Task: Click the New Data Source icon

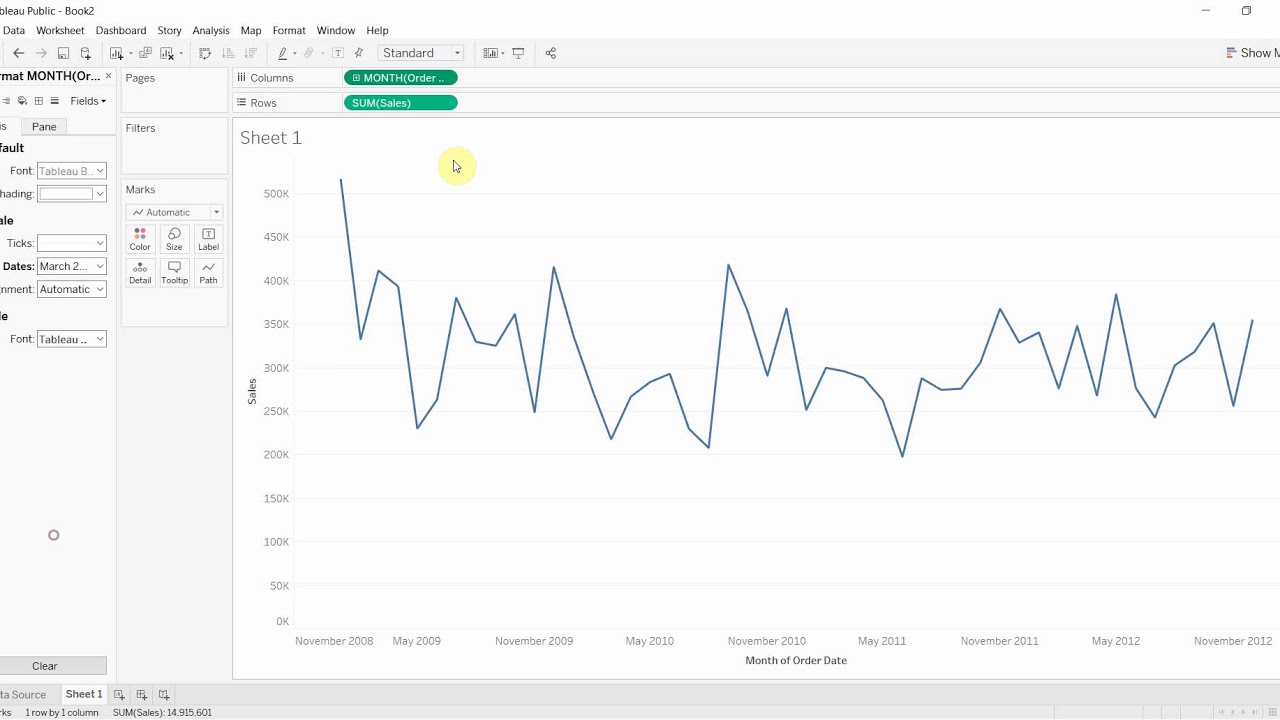Action: (85, 53)
